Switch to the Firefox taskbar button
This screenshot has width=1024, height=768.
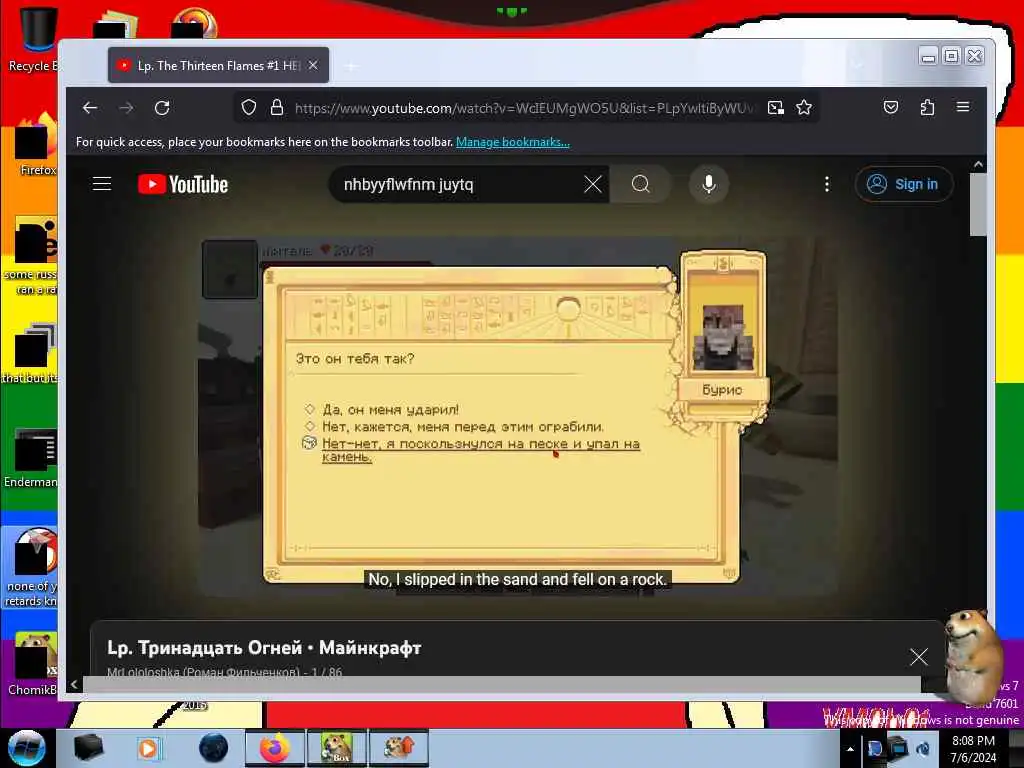click(275, 748)
